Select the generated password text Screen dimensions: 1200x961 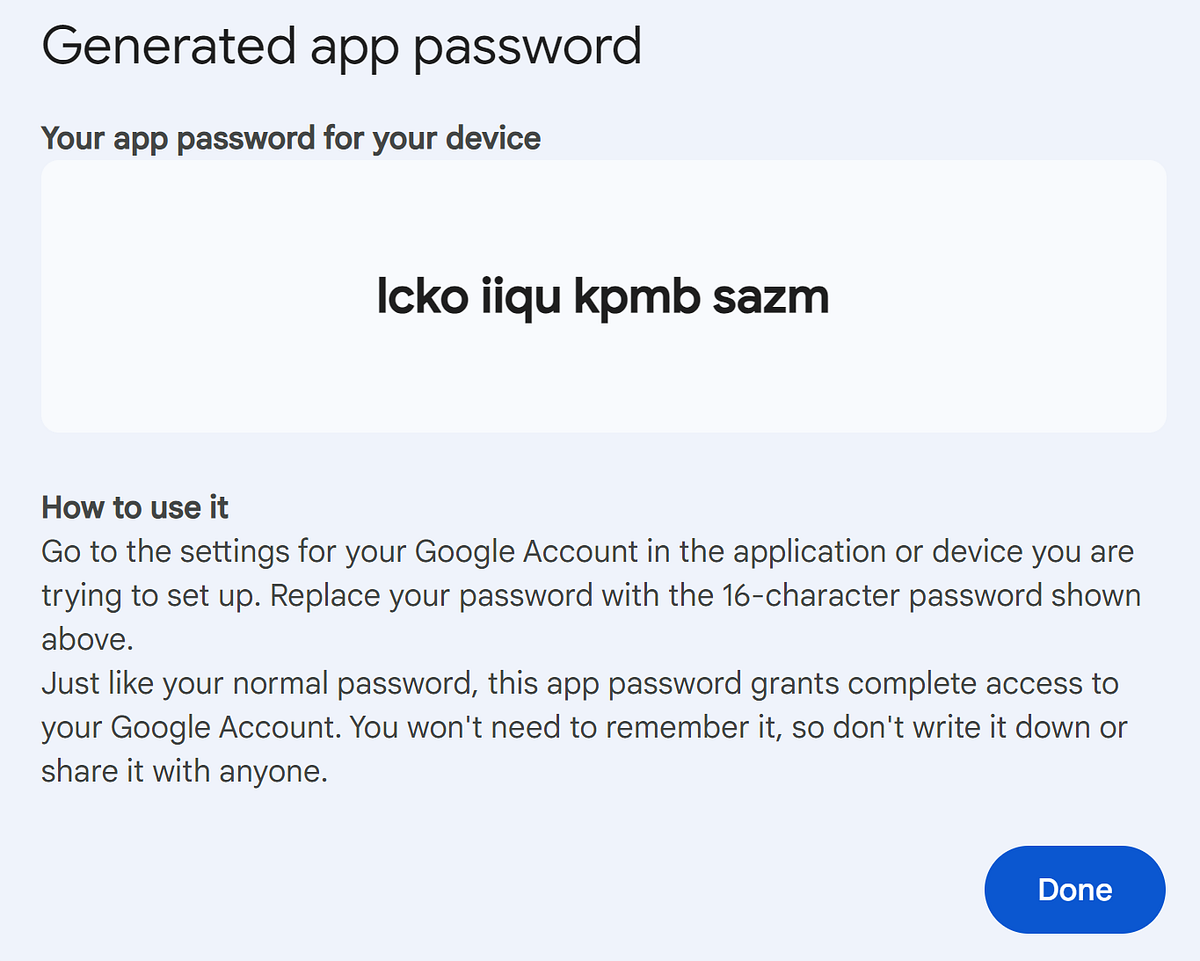click(x=602, y=296)
